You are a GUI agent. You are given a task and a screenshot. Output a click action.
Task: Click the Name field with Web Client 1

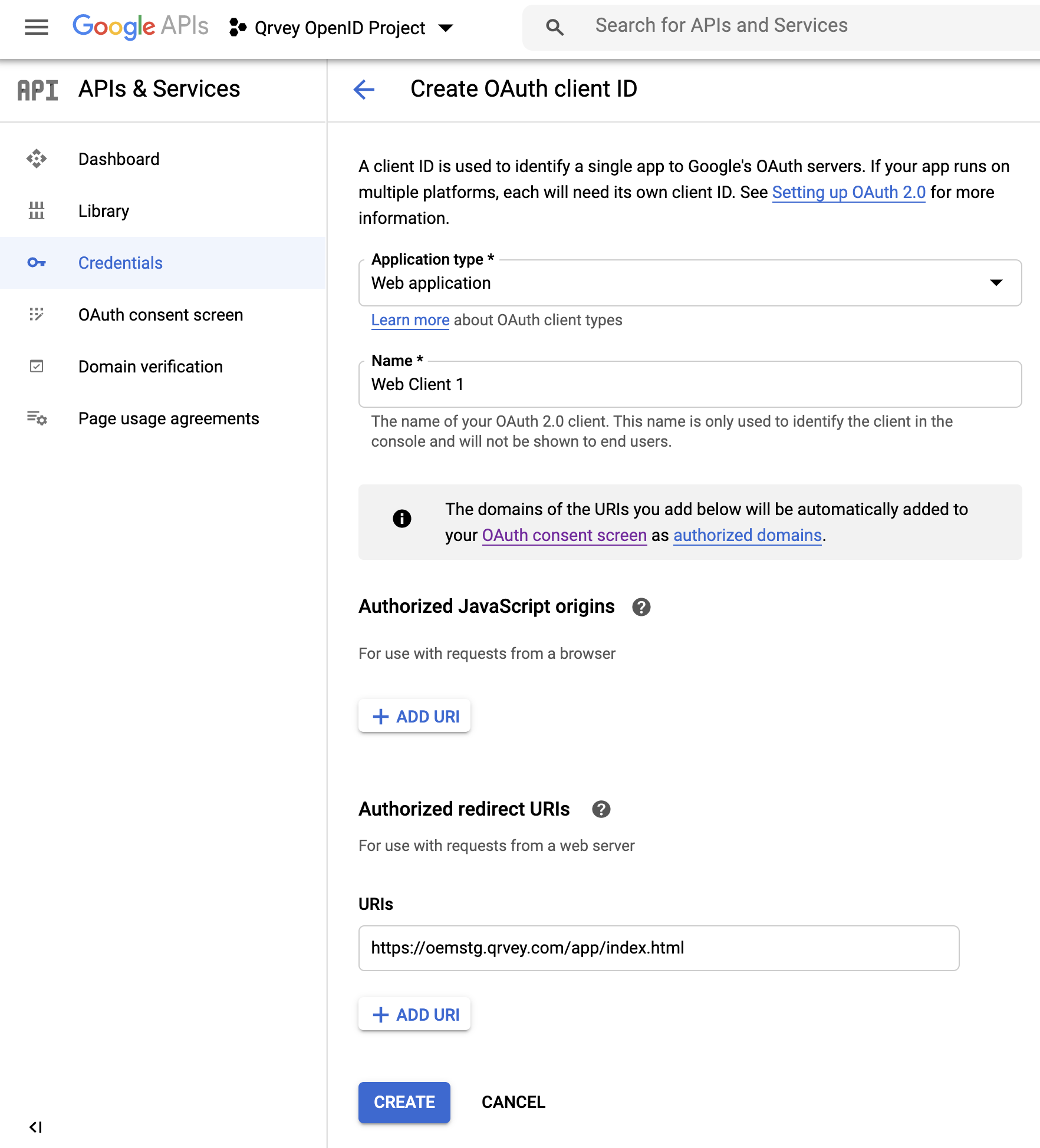pyautogui.click(x=690, y=384)
